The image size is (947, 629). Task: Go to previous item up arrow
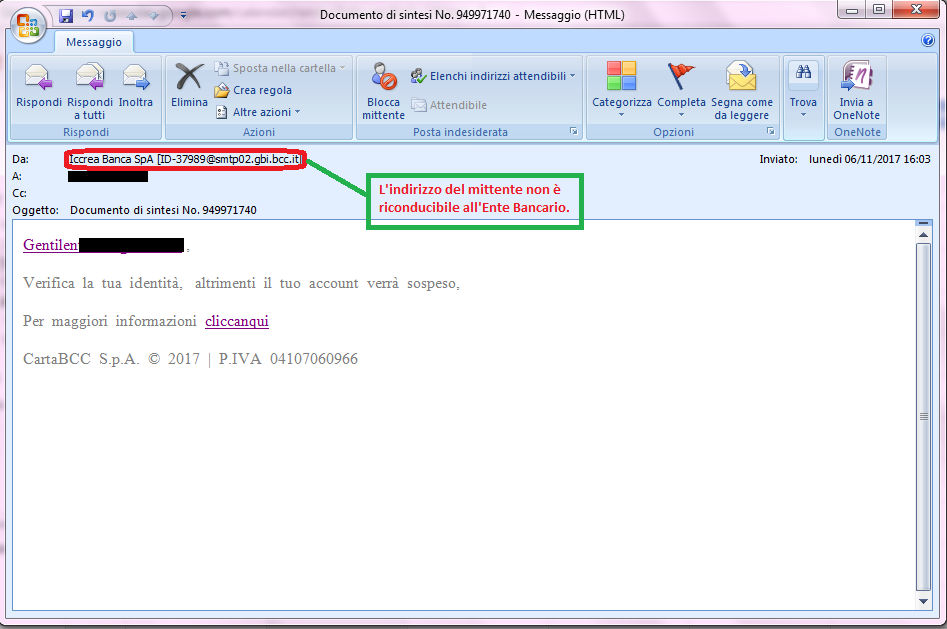pos(132,16)
